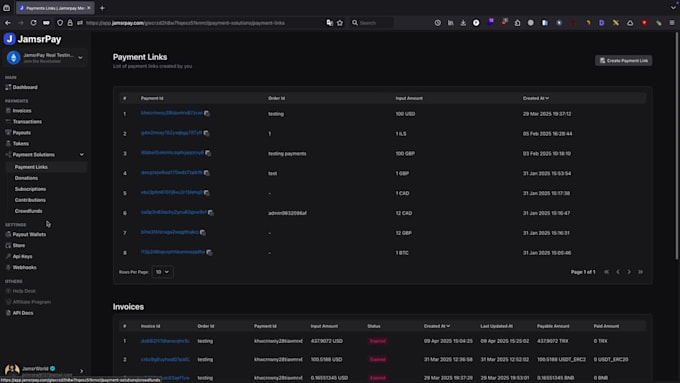This screenshot has height=383, width=680.
Task: Click the cloud extension icon in toolbar
Action: pyautogui.click(x=630, y=23)
